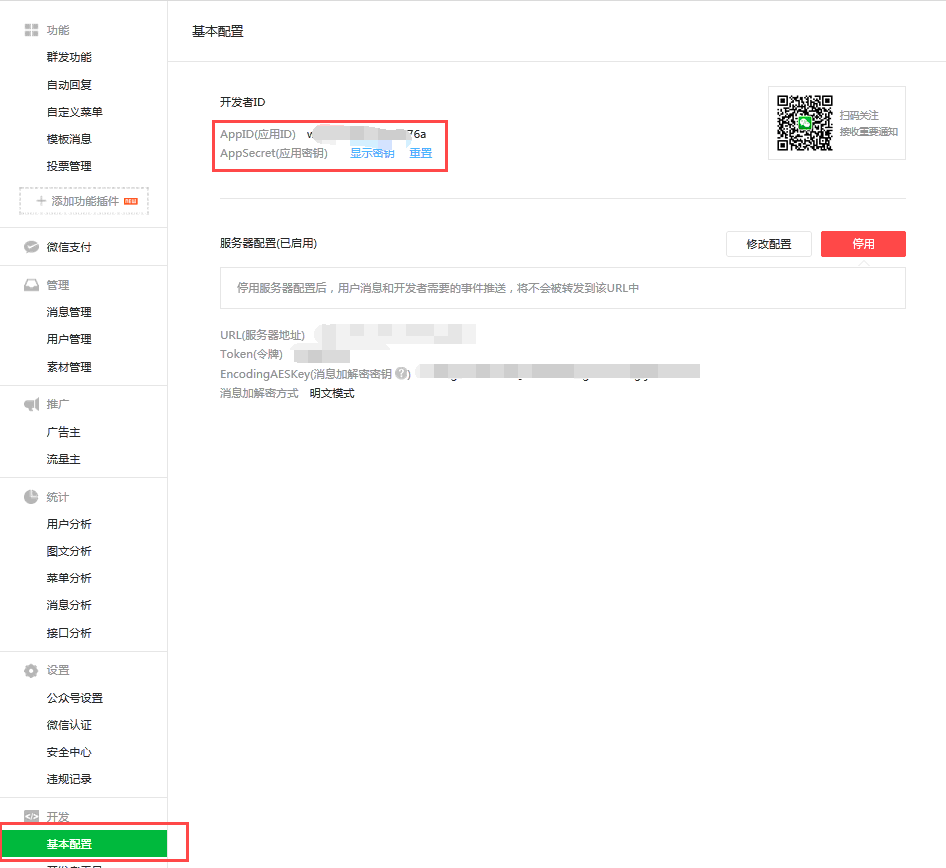This screenshot has width=946, height=868.
Task: Click the 开发 section header text
Action: click(x=58, y=817)
